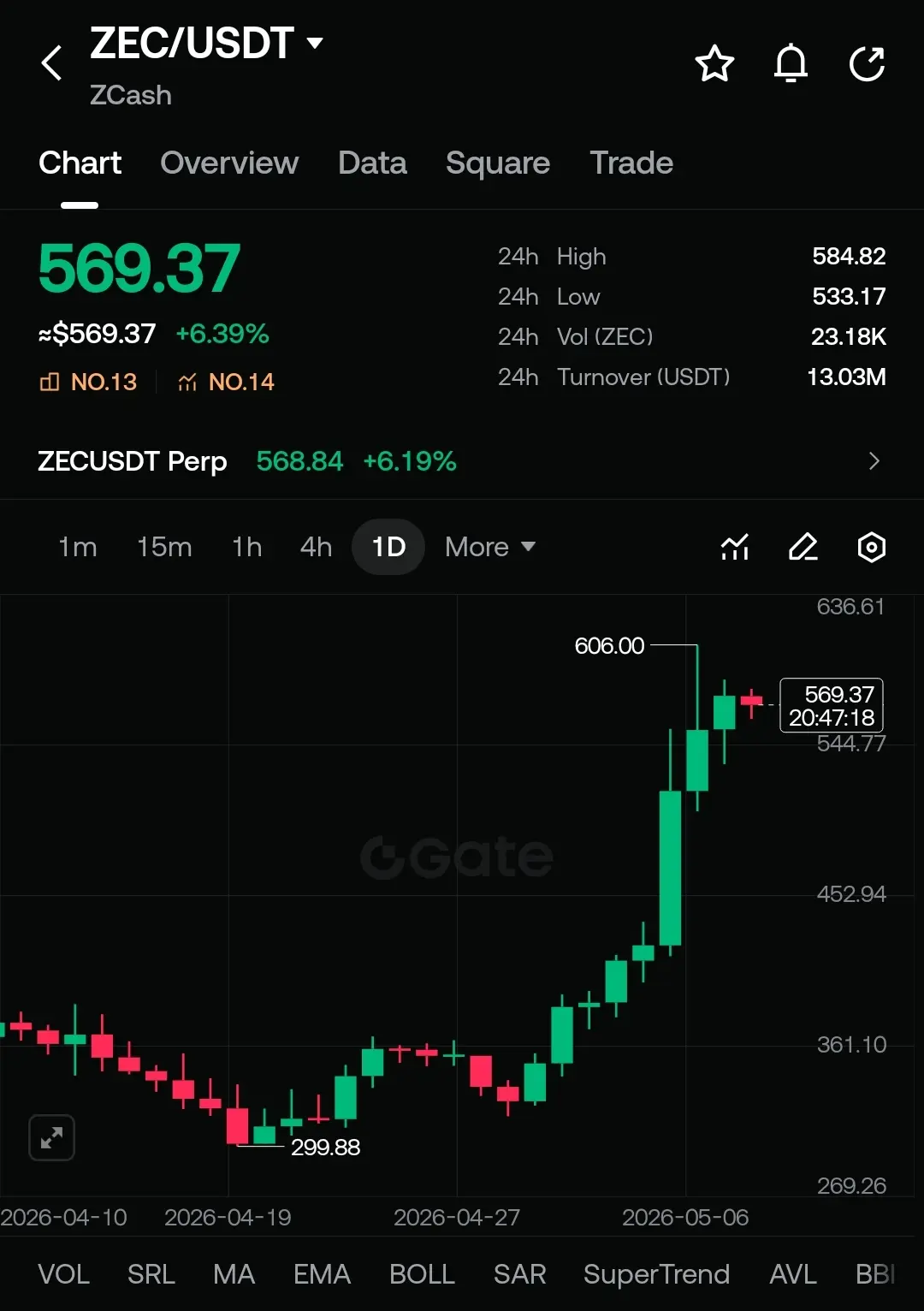Select the 15m timeframe
The width and height of the screenshot is (924, 1311).
[164, 547]
